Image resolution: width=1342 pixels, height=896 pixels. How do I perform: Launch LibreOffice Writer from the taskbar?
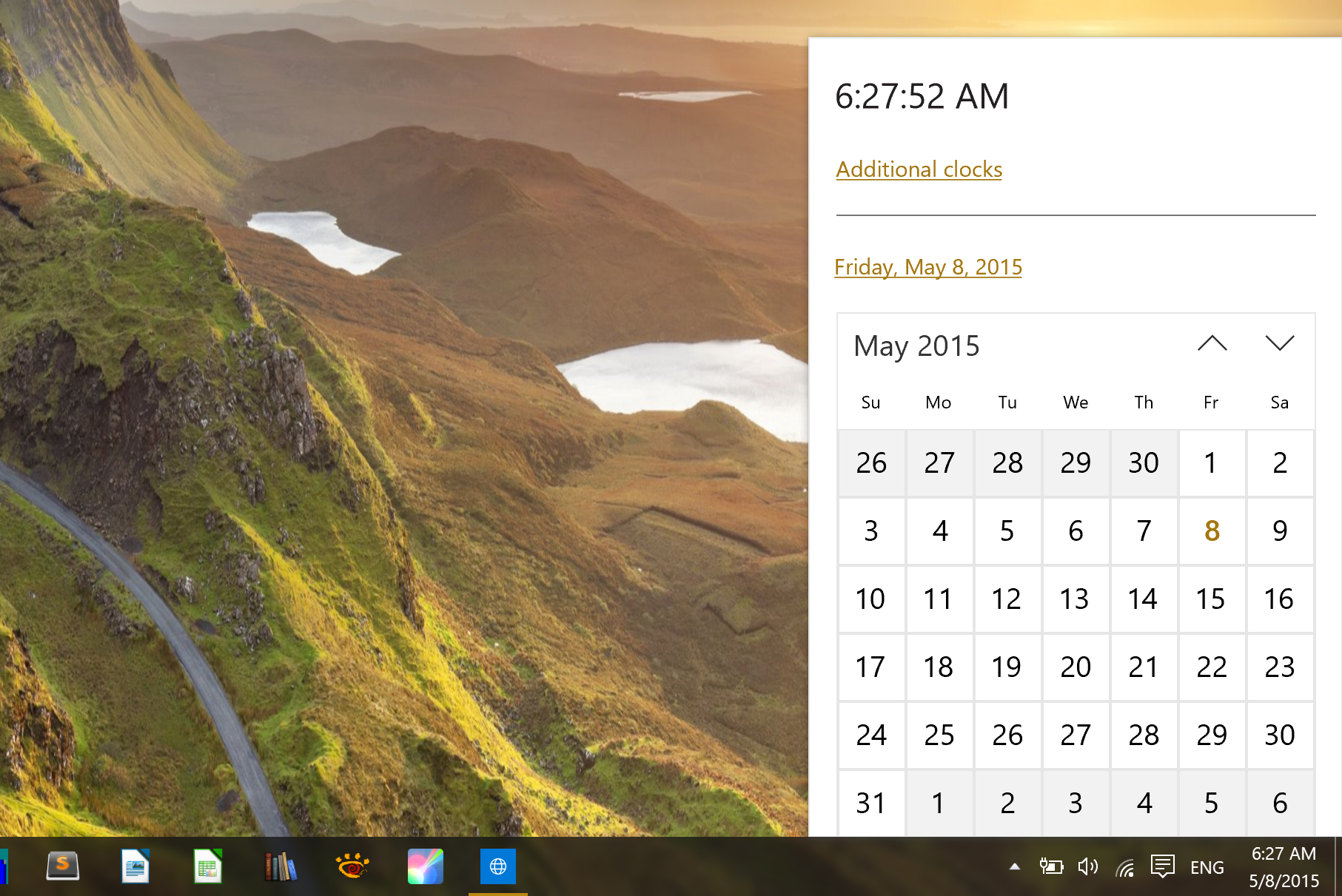coord(135,866)
